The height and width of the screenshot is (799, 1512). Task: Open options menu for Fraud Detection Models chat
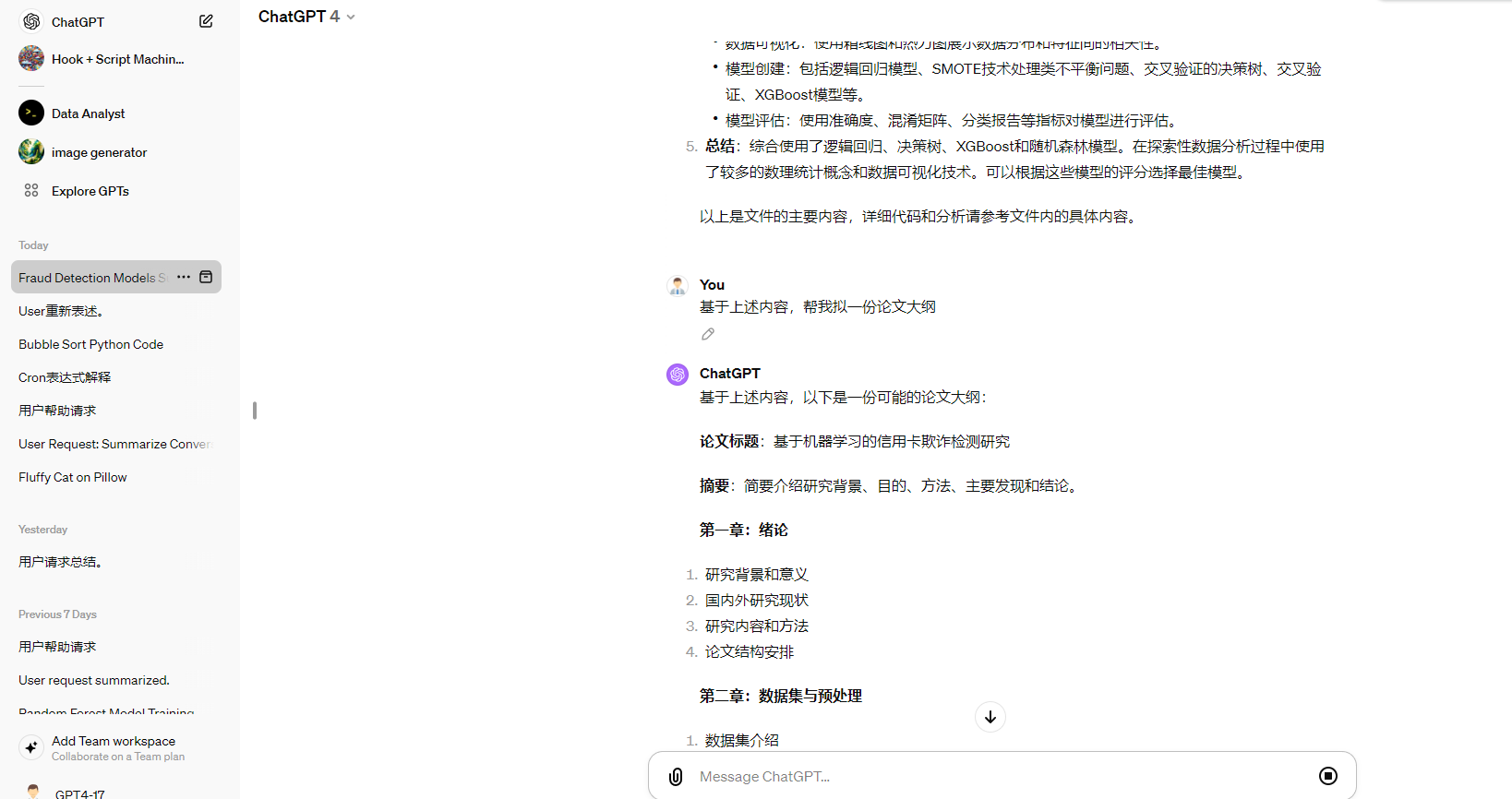[x=184, y=277]
